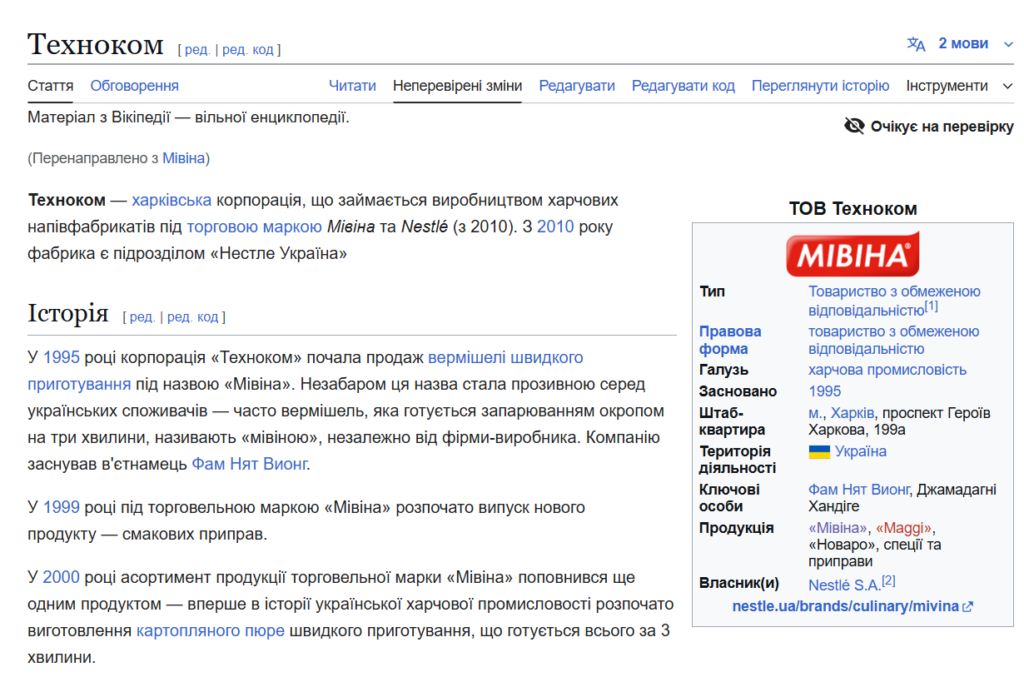This screenshot has height=687, width=1024.
Task: Click footnote reference [1] in infobox
Action: [931, 306]
